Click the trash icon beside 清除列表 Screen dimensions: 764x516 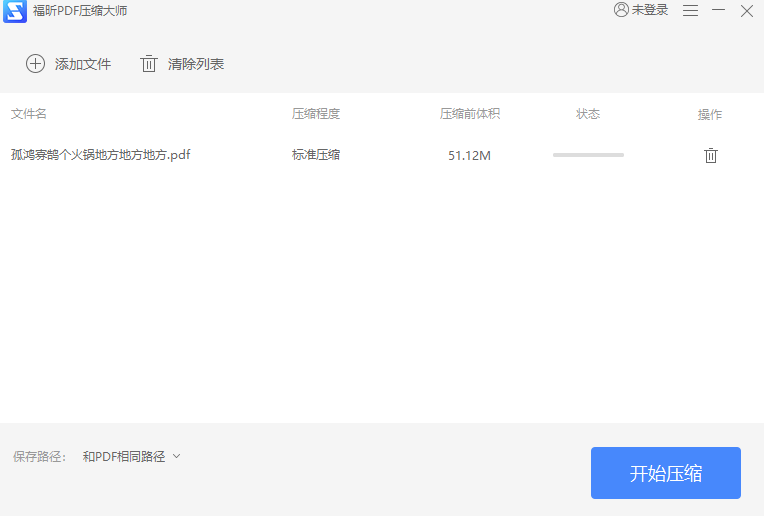149,64
